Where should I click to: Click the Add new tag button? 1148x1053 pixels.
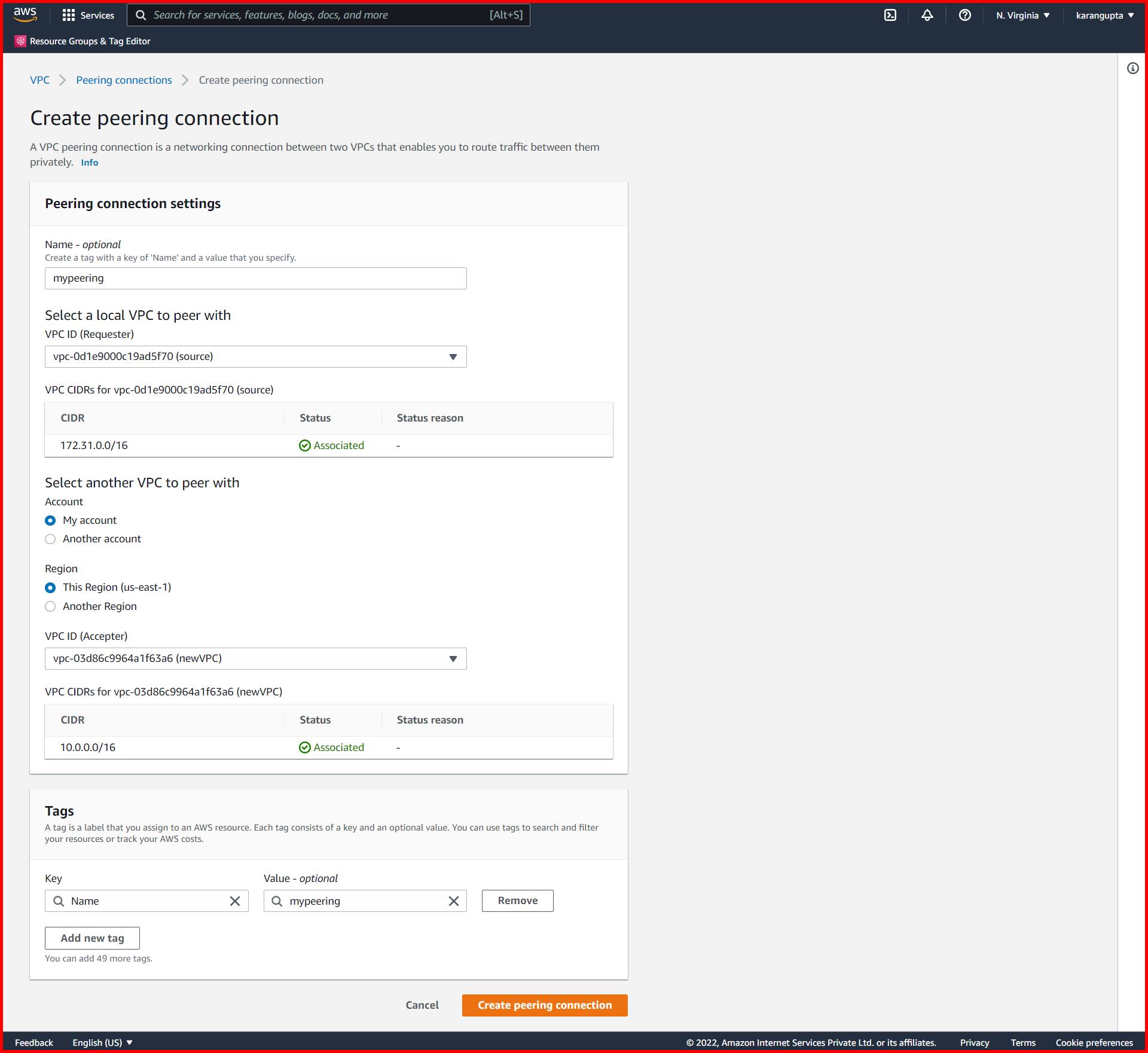point(91,938)
